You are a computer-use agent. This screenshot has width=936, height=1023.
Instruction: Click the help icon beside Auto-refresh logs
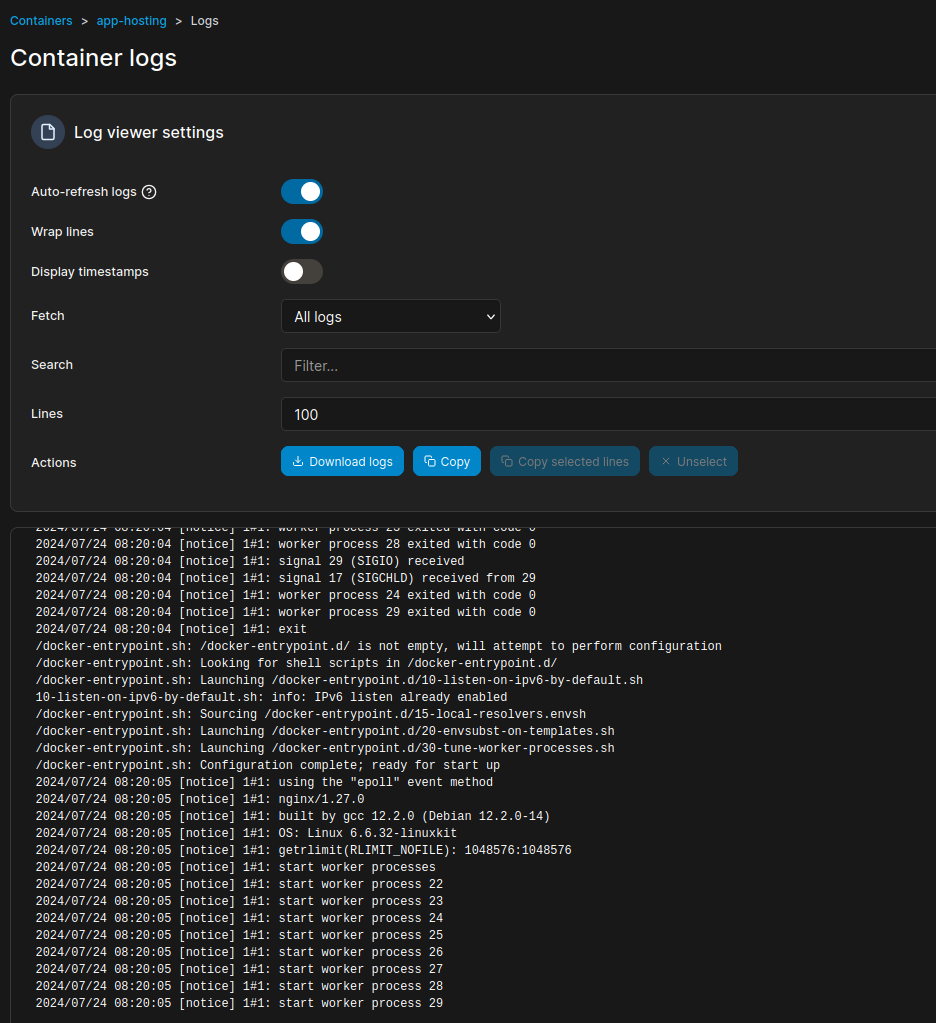click(149, 192)
